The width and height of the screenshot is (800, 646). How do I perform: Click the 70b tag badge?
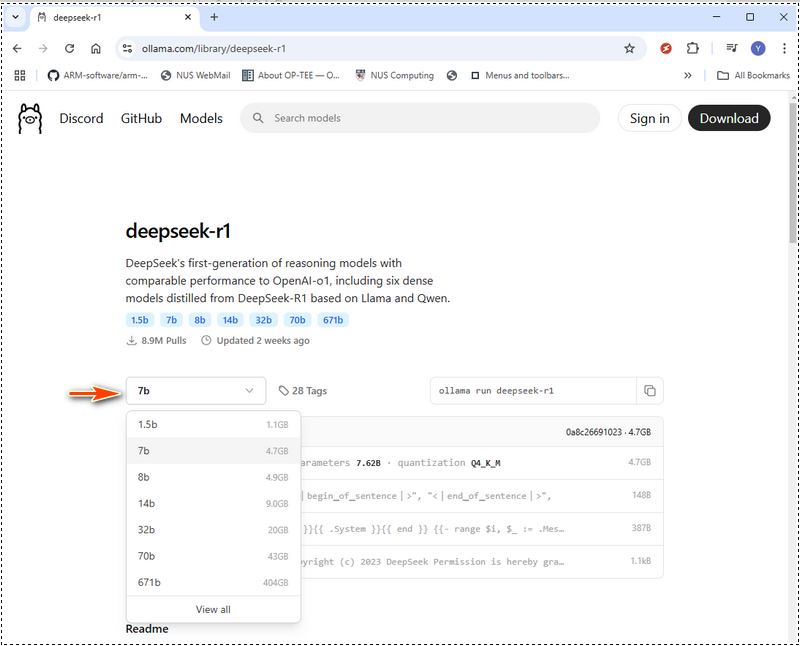pos(297,320)
